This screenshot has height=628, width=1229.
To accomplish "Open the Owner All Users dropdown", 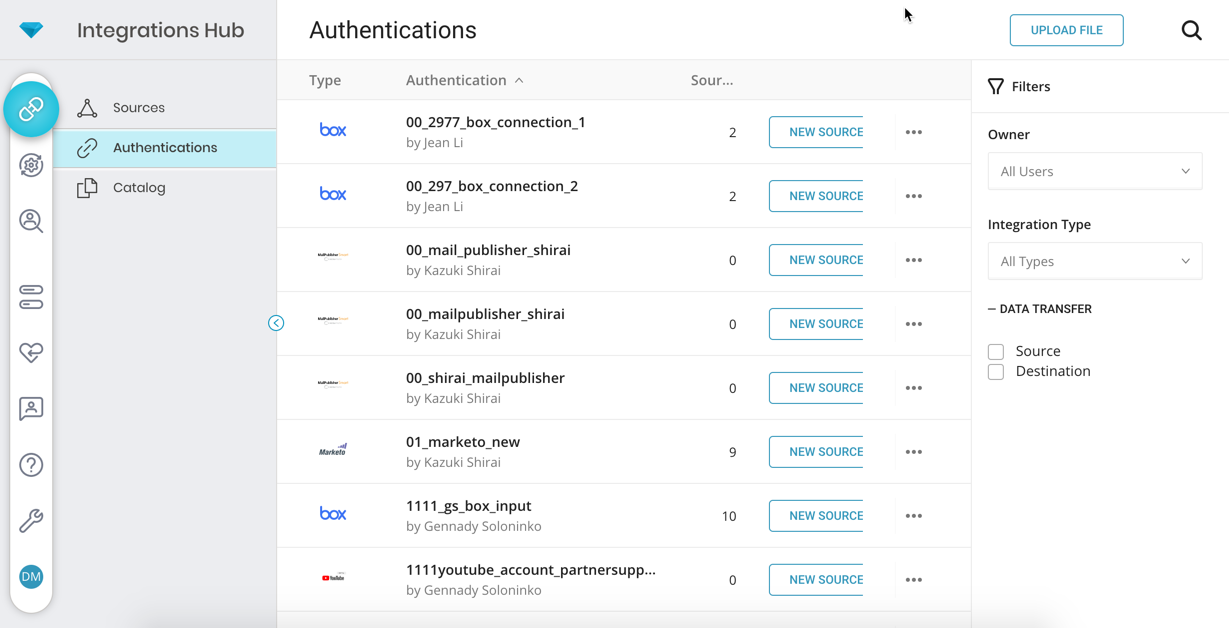I will 1094,171.
